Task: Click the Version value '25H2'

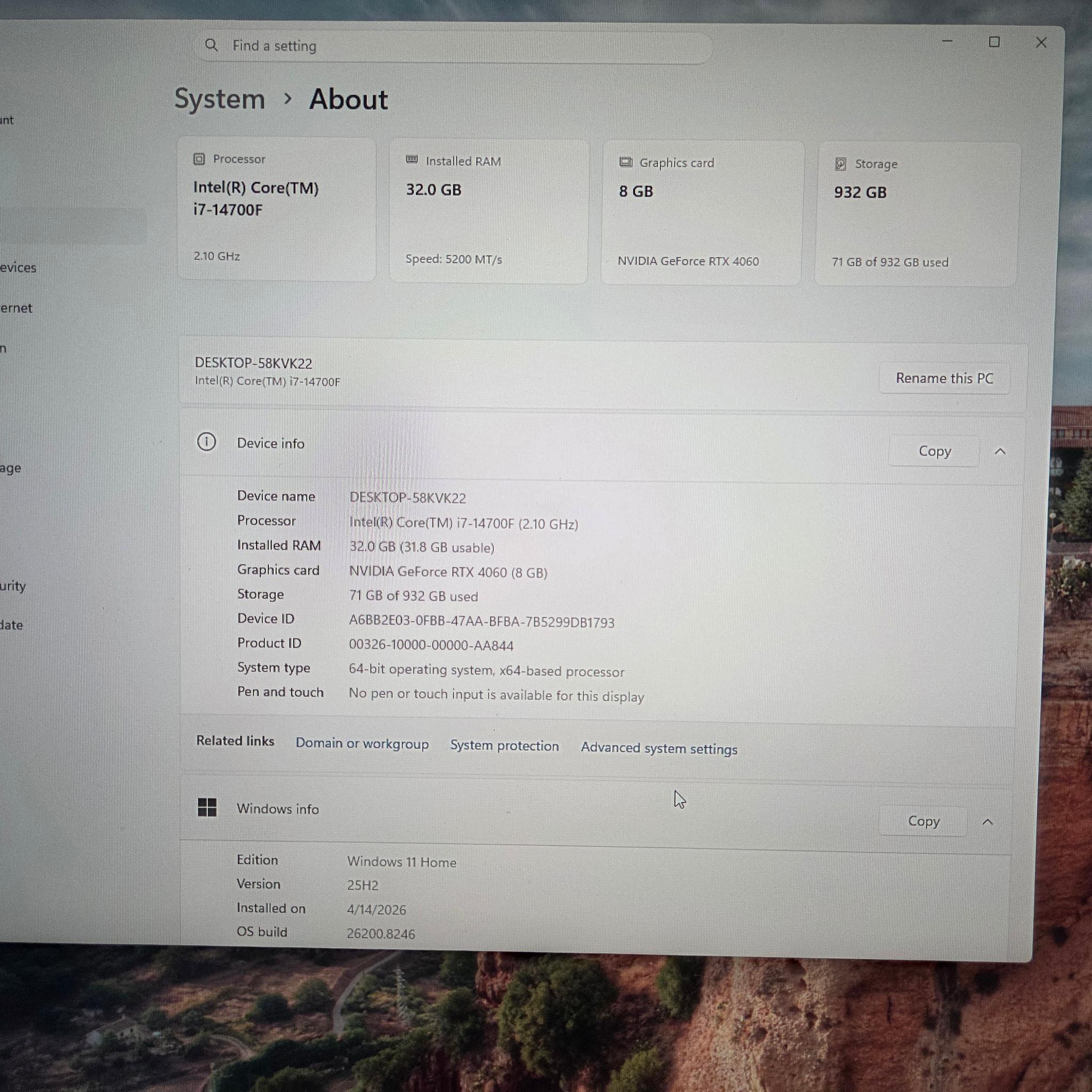Action: pyautogui.click(x=362, y=885)
